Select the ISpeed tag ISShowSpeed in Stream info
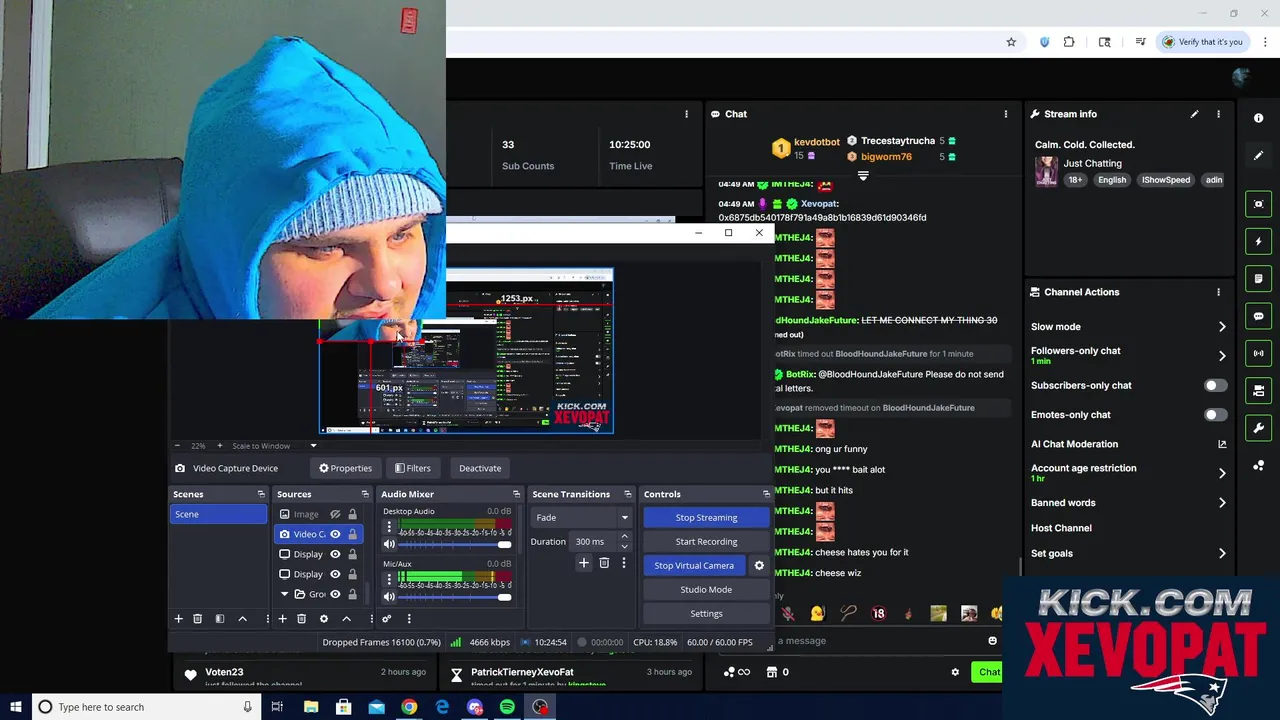This screenshot has height=720, width=1280. click(1166, 180)
